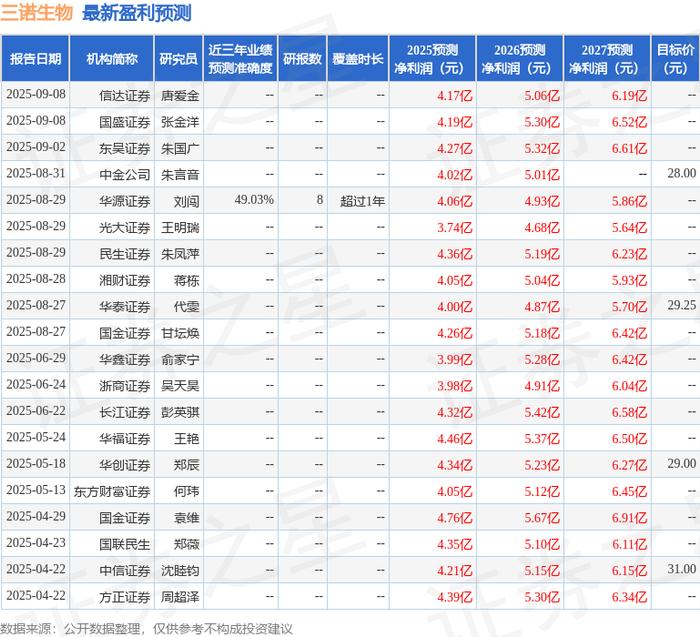This screenshot has width=700, height=637.
Task: Click the 2025-09-02 report date
Action: coord(36,147)
